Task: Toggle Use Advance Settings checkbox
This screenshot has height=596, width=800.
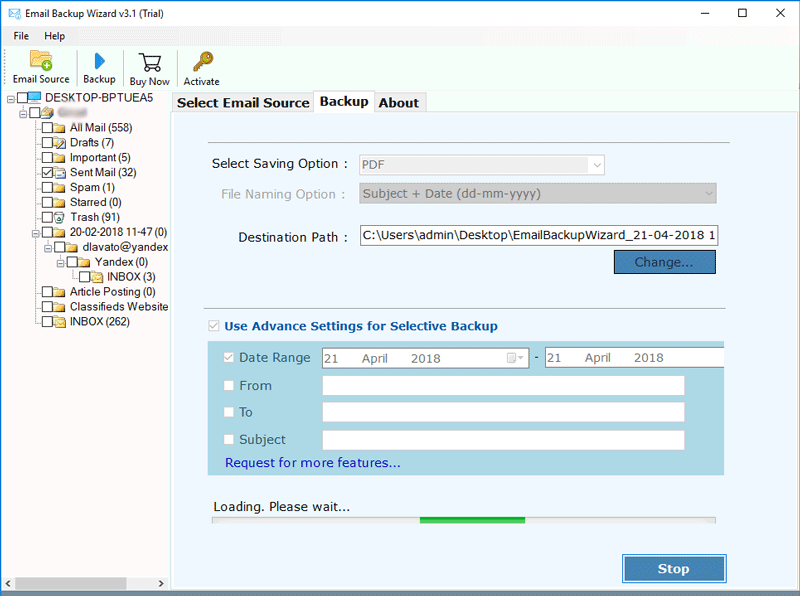Action: coord(214,326)
